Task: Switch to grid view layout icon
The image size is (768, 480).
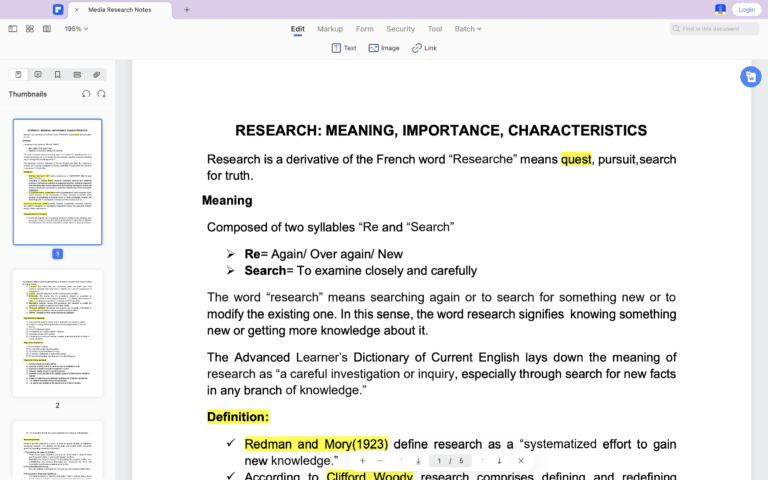Action: pos(30,29)
